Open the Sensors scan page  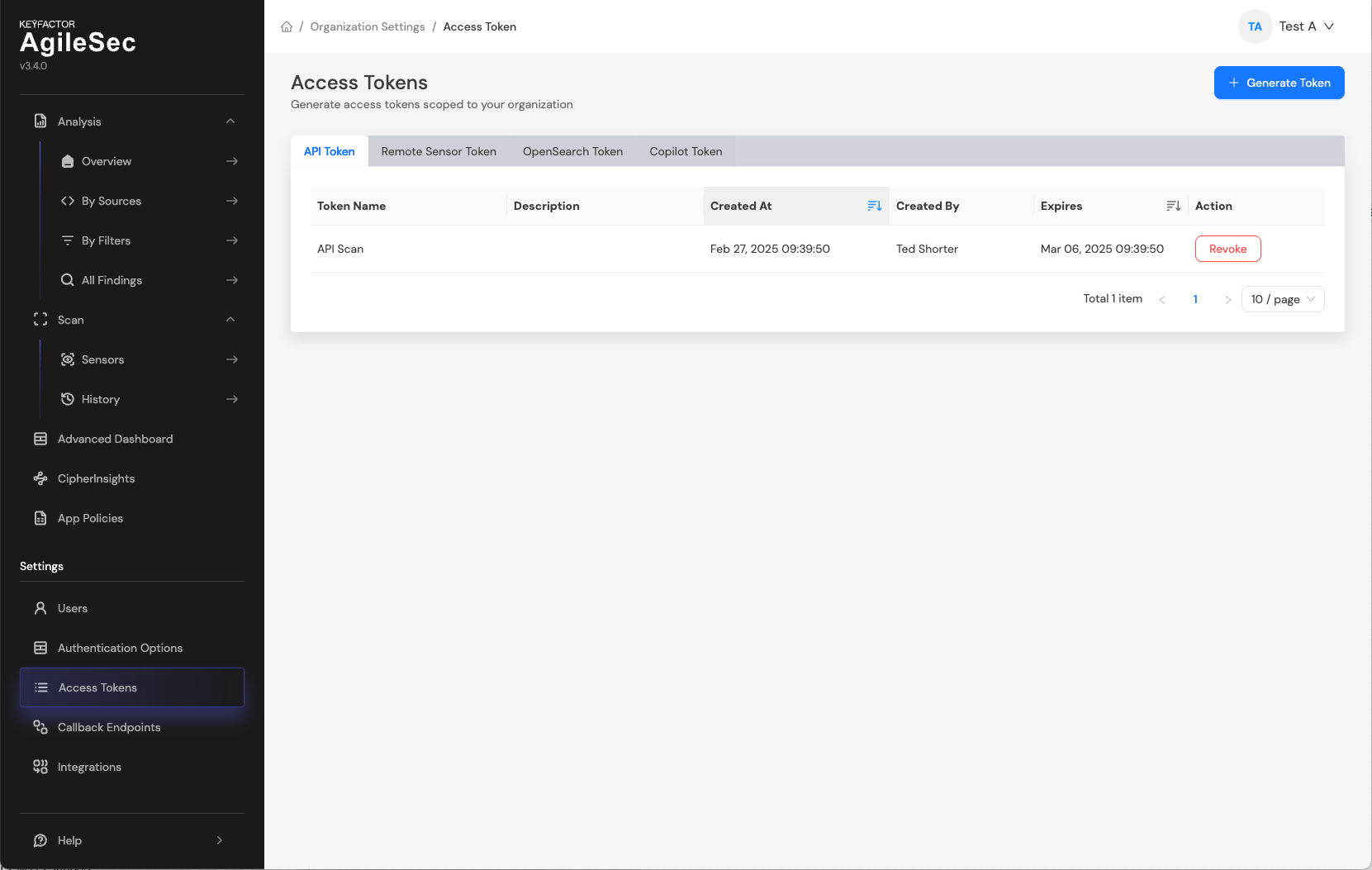tap(102, 359)
